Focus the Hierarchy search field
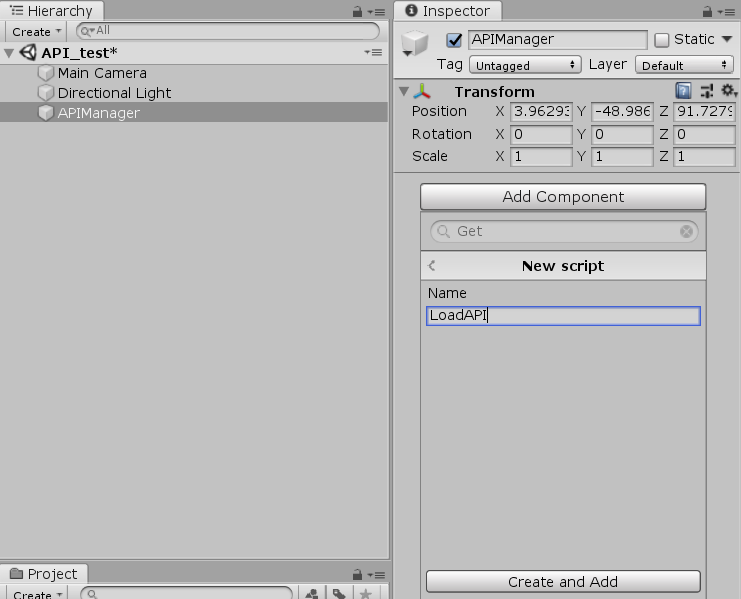The image size is (741, 599). (228, 31)
